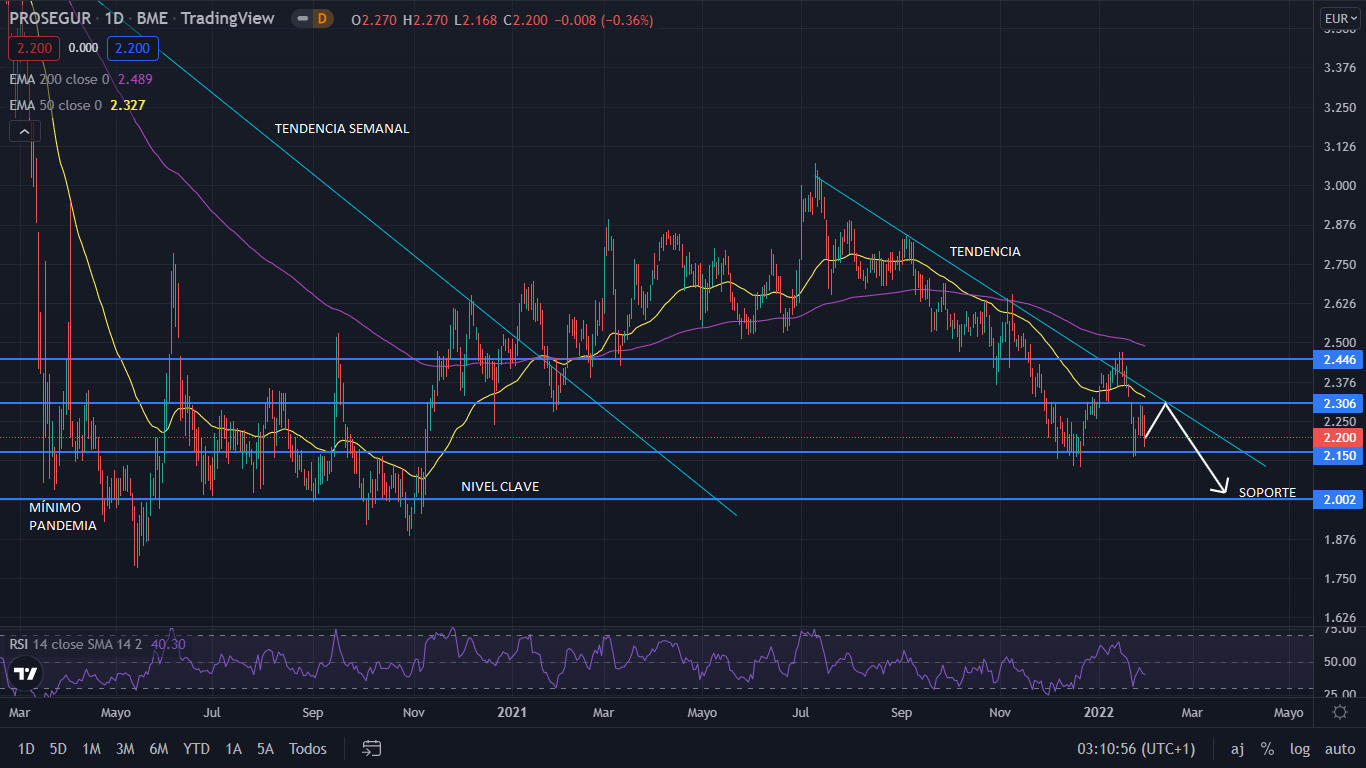This screenshot has height=768, width=1366.
Task: Collapse the indicator legend with arrow
Action: point(25,131)
